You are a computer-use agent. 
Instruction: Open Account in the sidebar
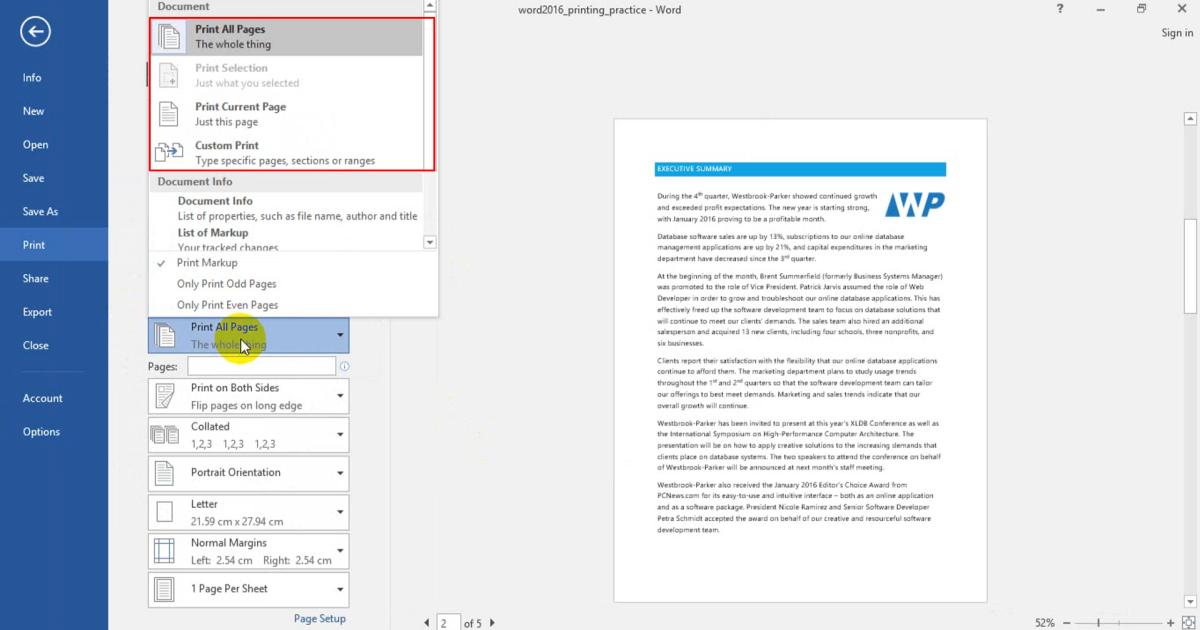54,398
